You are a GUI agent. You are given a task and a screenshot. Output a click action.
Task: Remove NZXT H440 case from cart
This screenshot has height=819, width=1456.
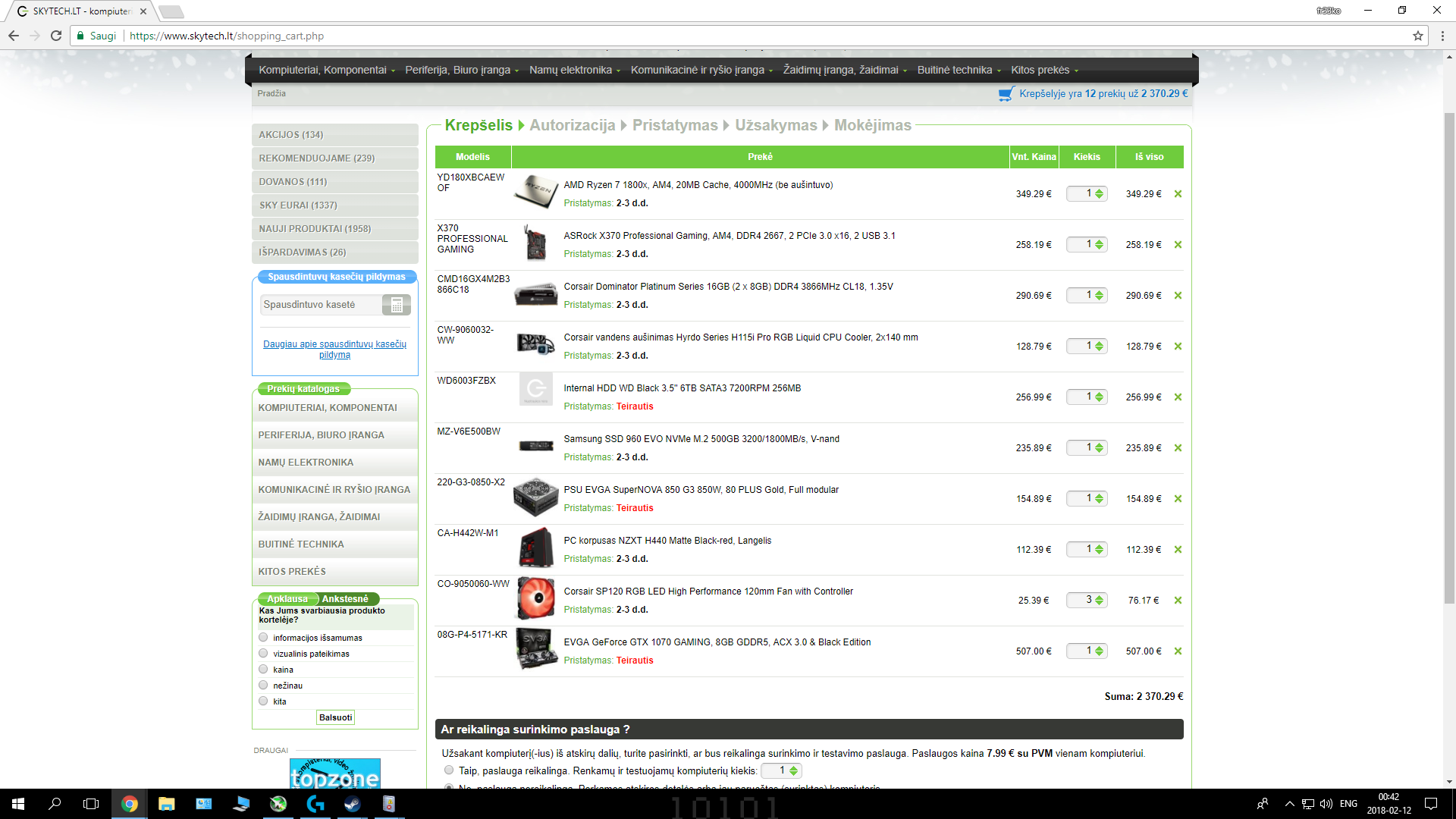1178,550
